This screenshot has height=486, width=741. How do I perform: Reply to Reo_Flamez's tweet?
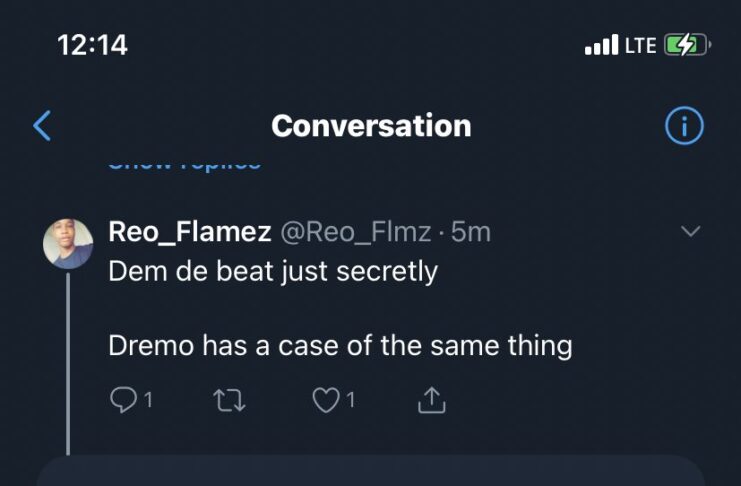[x=122, y=401]
